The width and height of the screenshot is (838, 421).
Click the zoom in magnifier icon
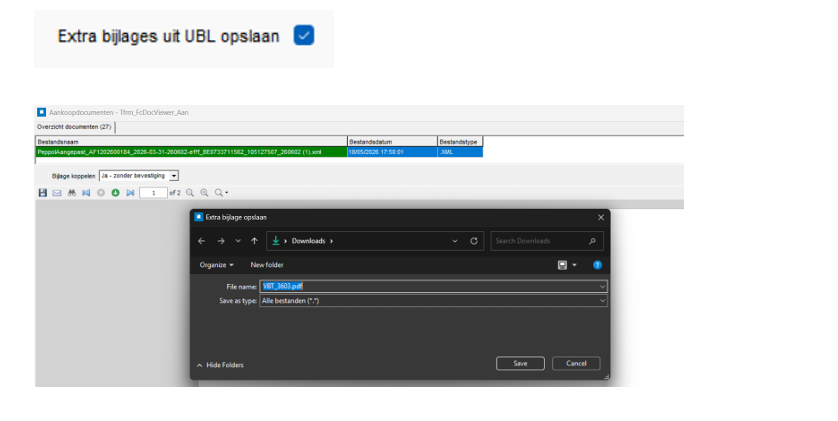(204, 193)
